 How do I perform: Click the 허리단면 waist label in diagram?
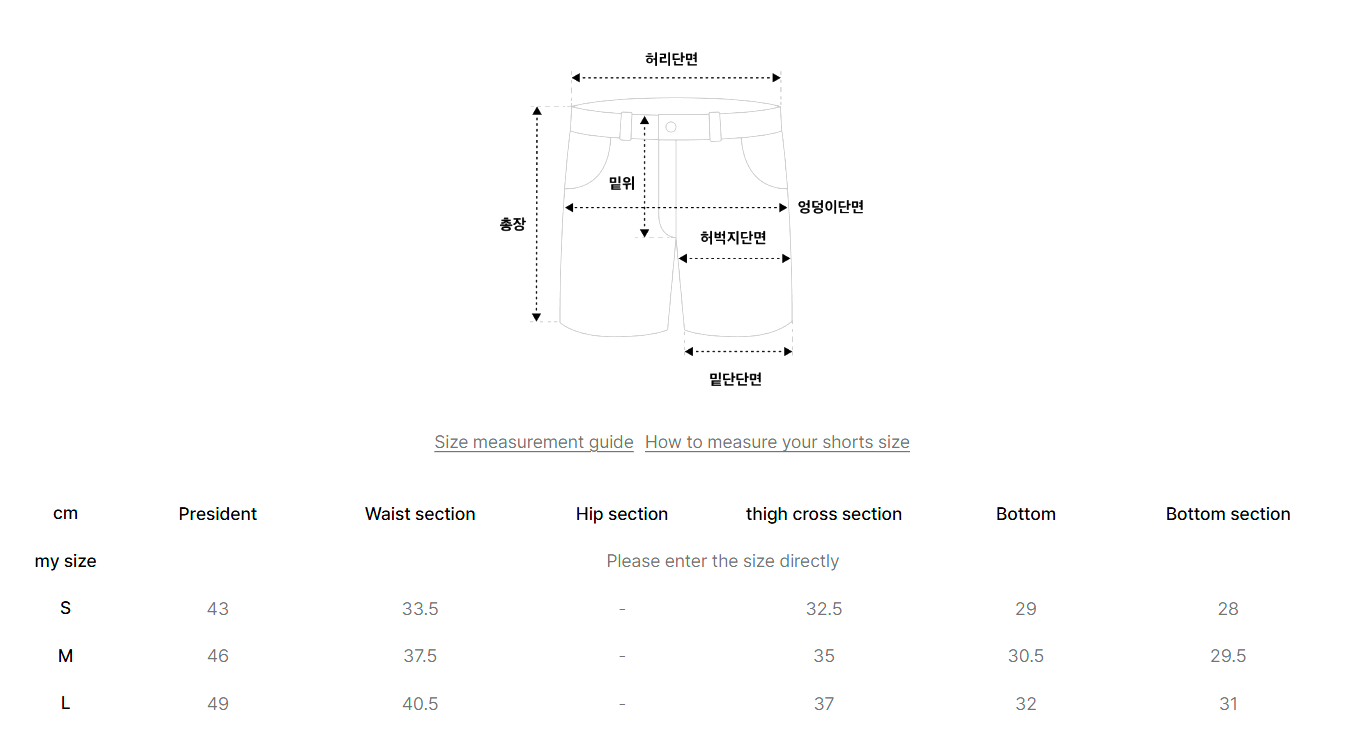672,59
